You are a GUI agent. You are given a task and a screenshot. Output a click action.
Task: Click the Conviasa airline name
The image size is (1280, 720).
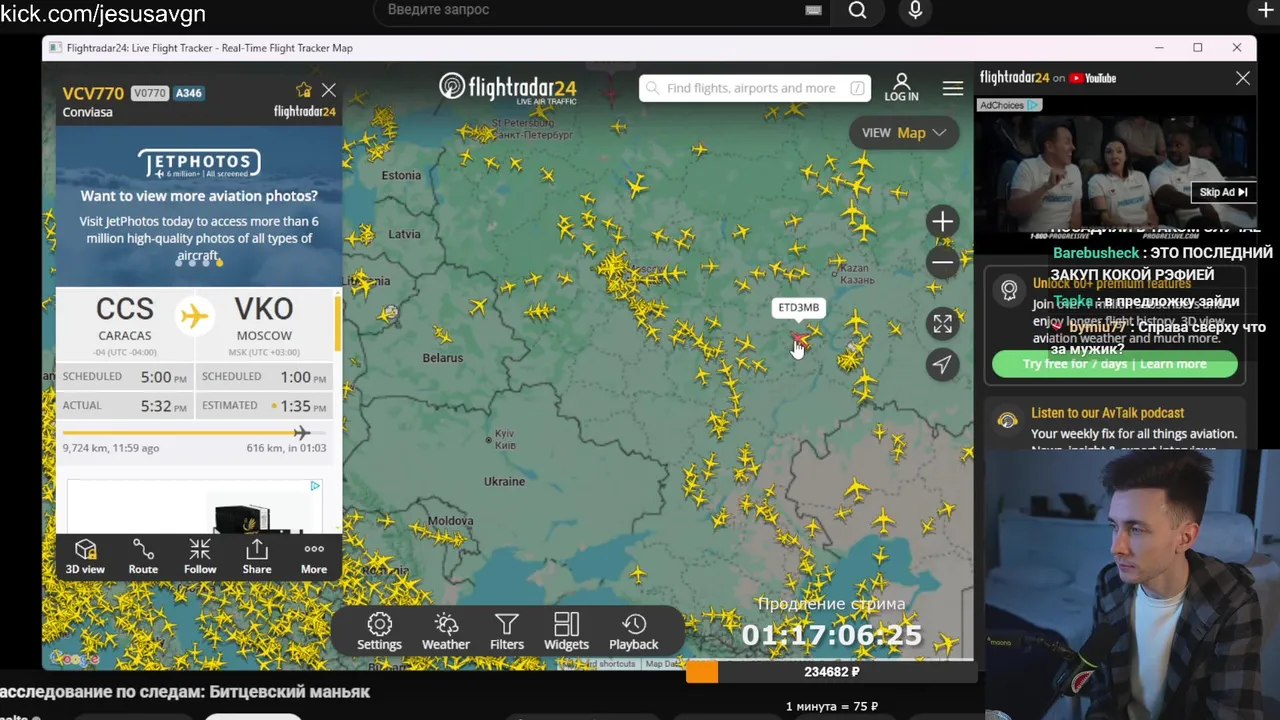[x=88, y=112]
